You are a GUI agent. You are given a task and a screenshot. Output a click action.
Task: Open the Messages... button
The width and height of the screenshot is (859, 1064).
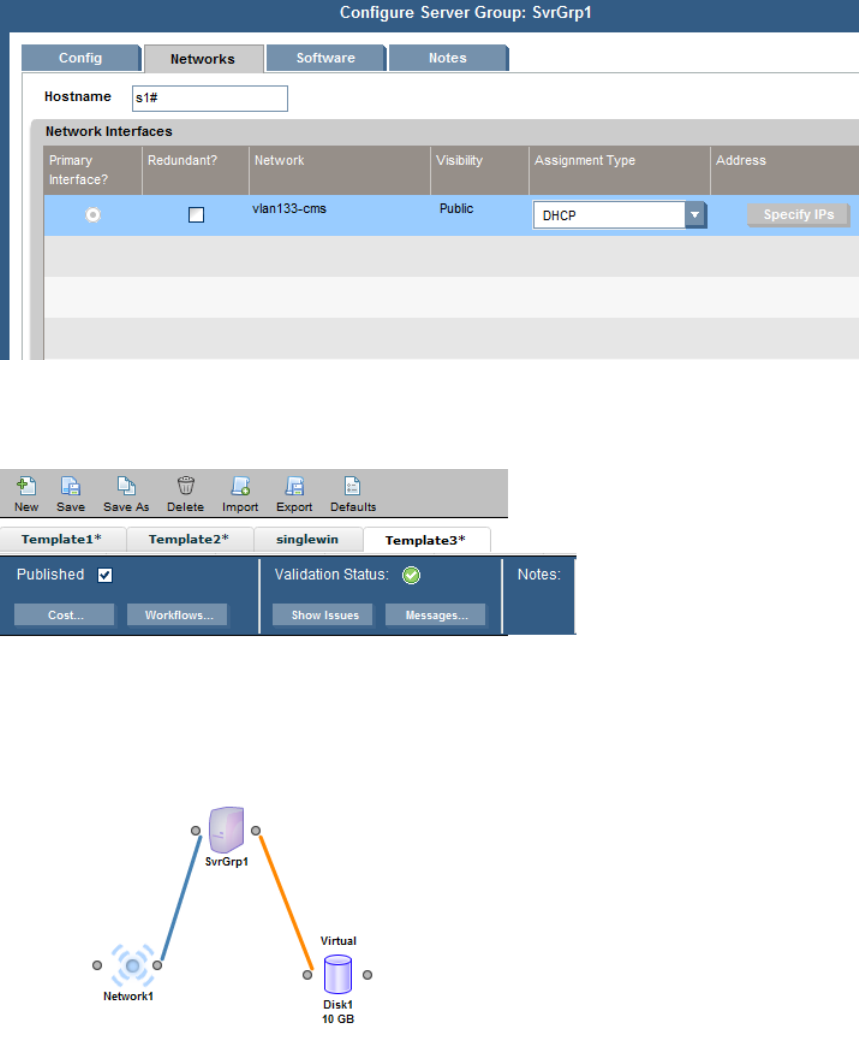(436, 615)
